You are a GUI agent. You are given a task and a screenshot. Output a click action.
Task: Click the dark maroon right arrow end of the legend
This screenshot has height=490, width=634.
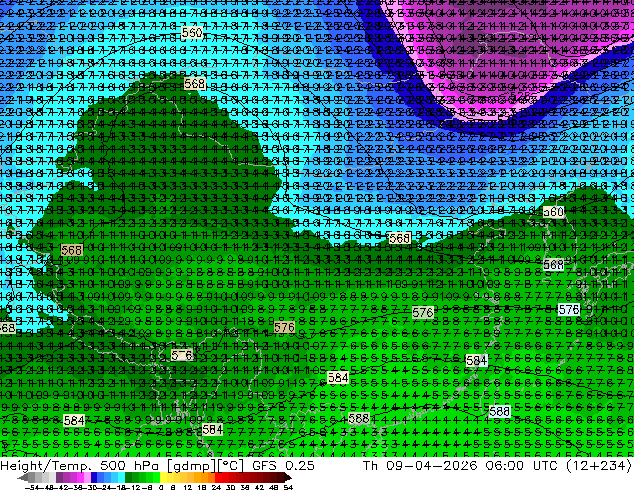[287, 478]
